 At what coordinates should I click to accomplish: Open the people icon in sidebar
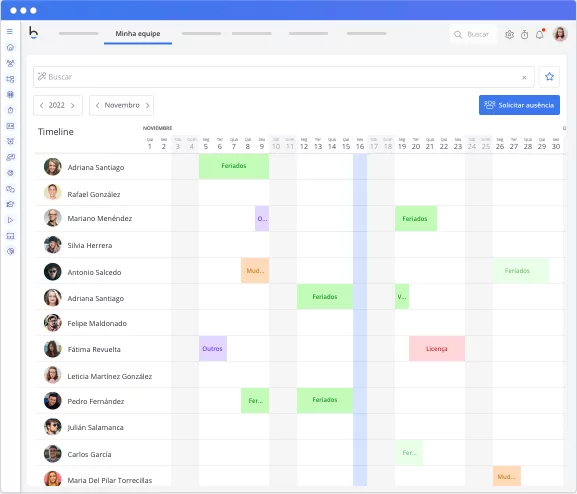coord(10,63)
